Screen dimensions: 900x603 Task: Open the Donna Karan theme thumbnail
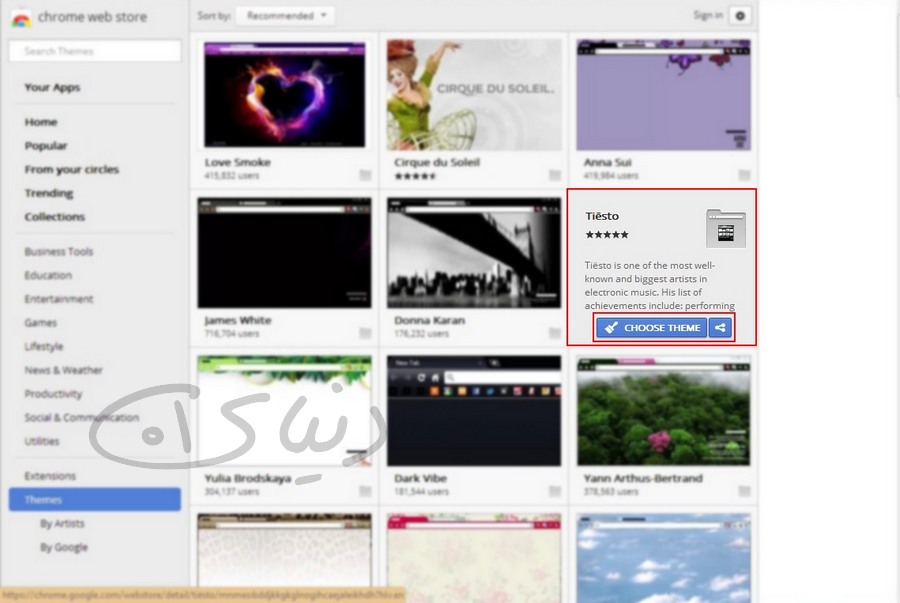point(474,252)
